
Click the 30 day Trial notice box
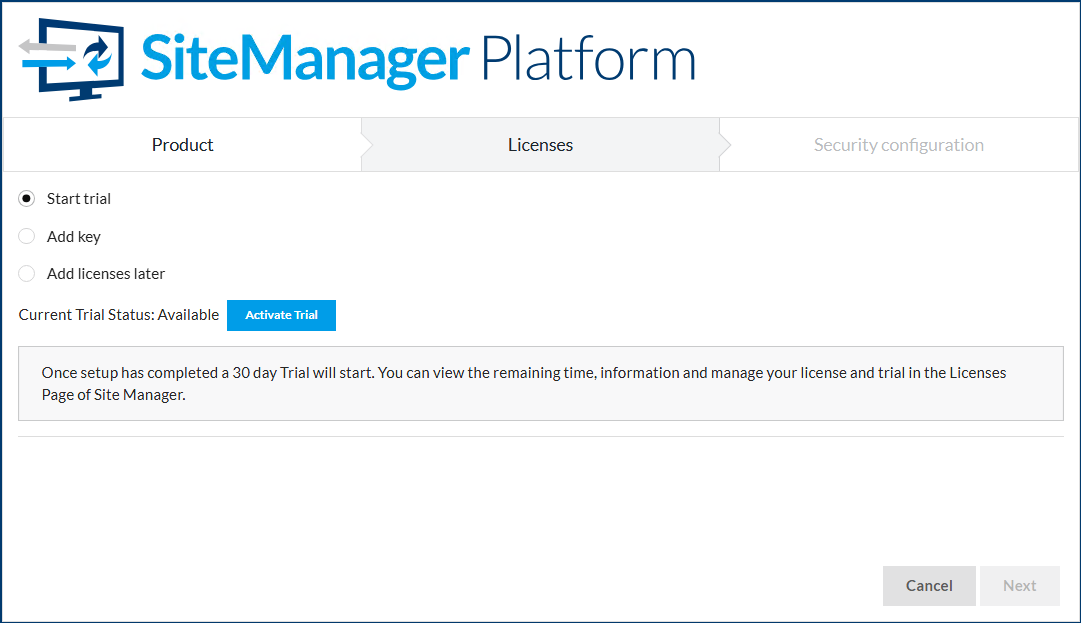[x=540, y=383]
